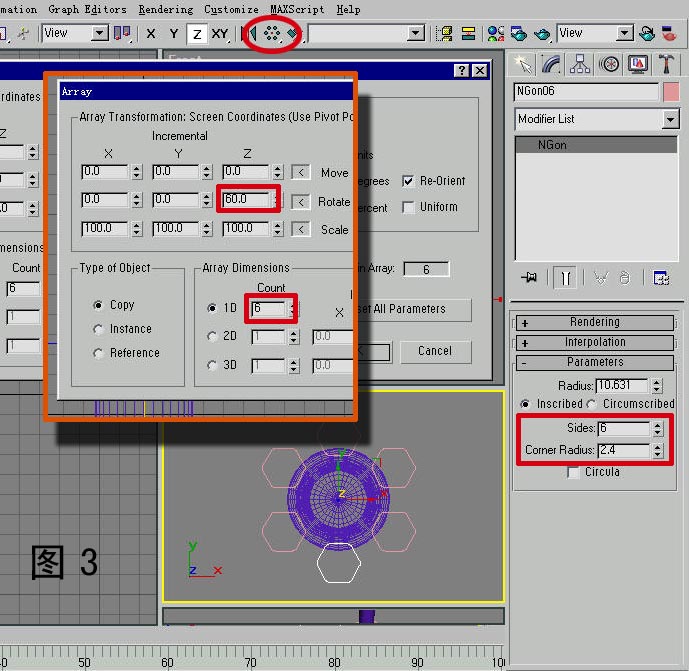Click the Array tool icon in toolbar

click(272, 33)
